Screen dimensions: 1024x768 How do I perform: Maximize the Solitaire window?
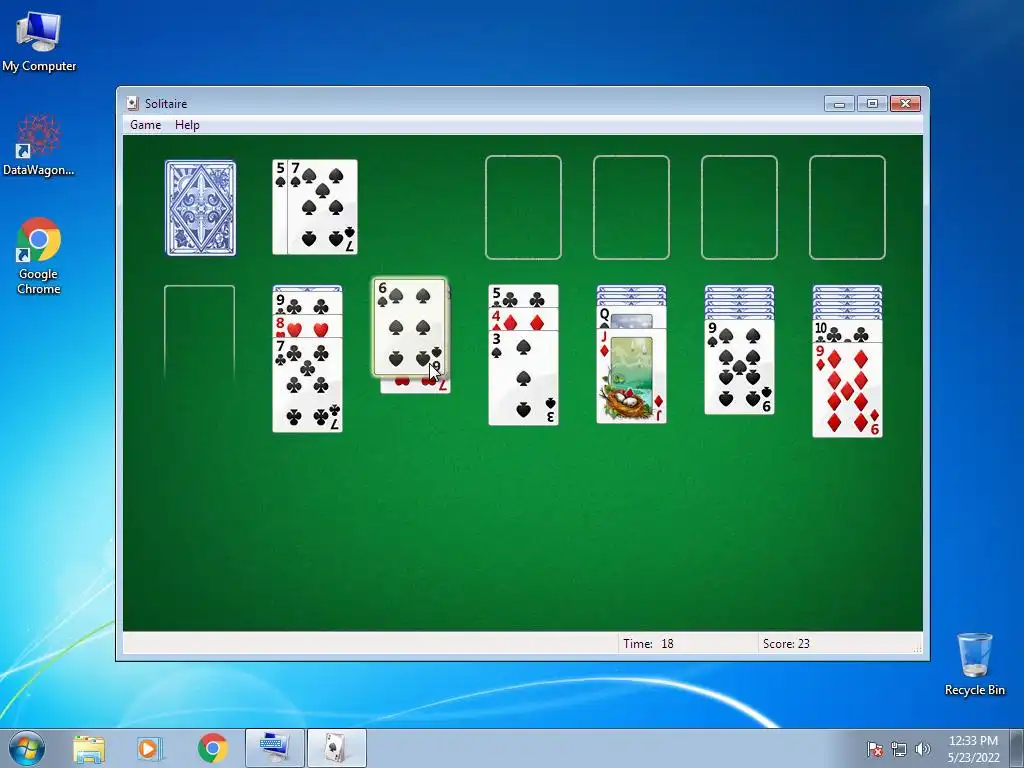tap(872, 103)
